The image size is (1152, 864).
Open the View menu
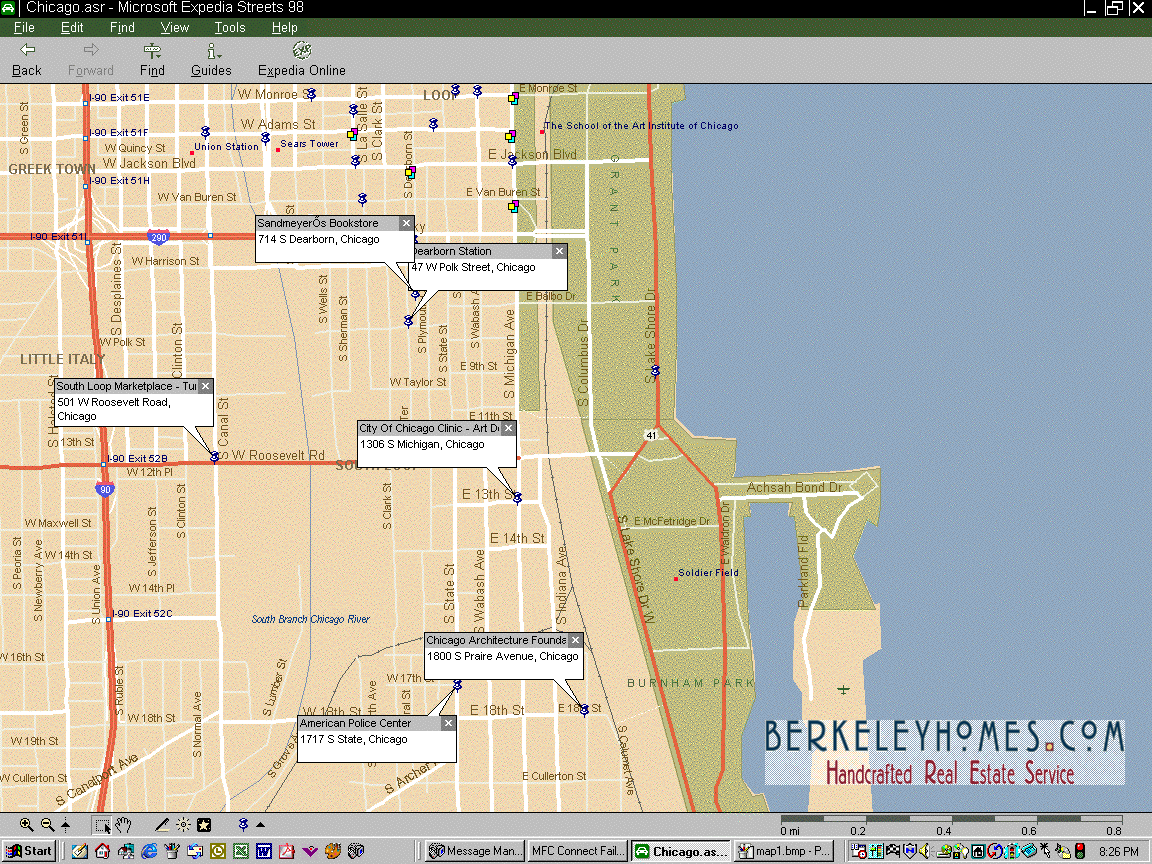pos(174,28)
